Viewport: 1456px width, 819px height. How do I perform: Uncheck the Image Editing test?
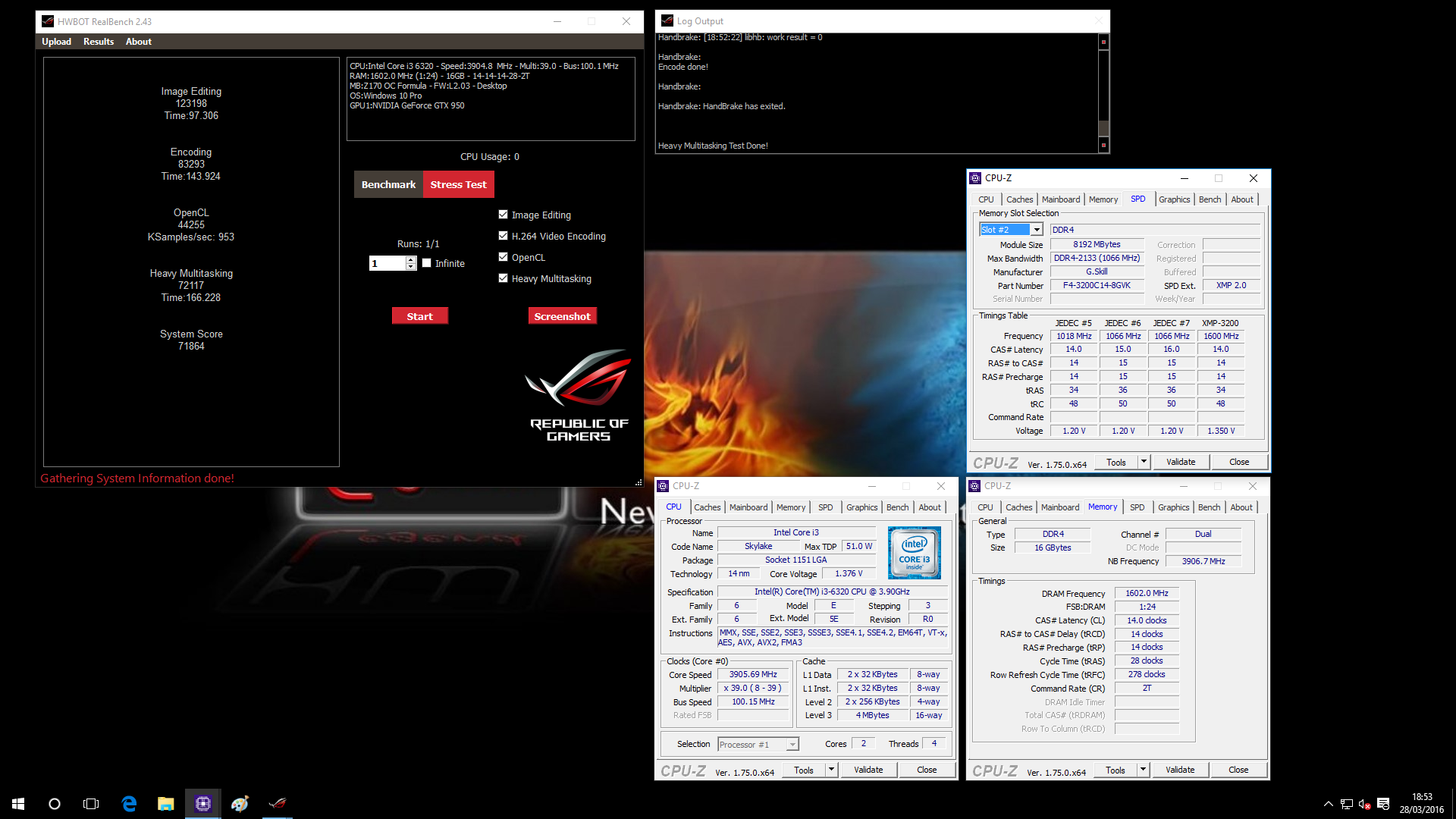click(x=503, y=215)
